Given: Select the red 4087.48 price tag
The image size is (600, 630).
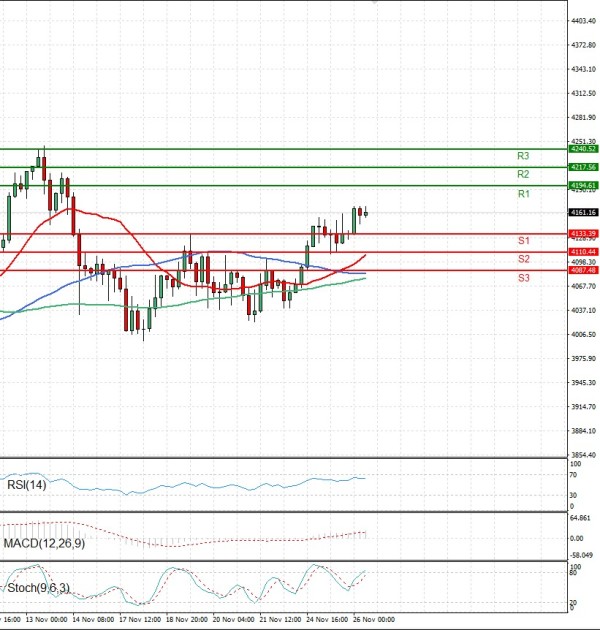Looking at the screenshot, I should pos(583,270).
